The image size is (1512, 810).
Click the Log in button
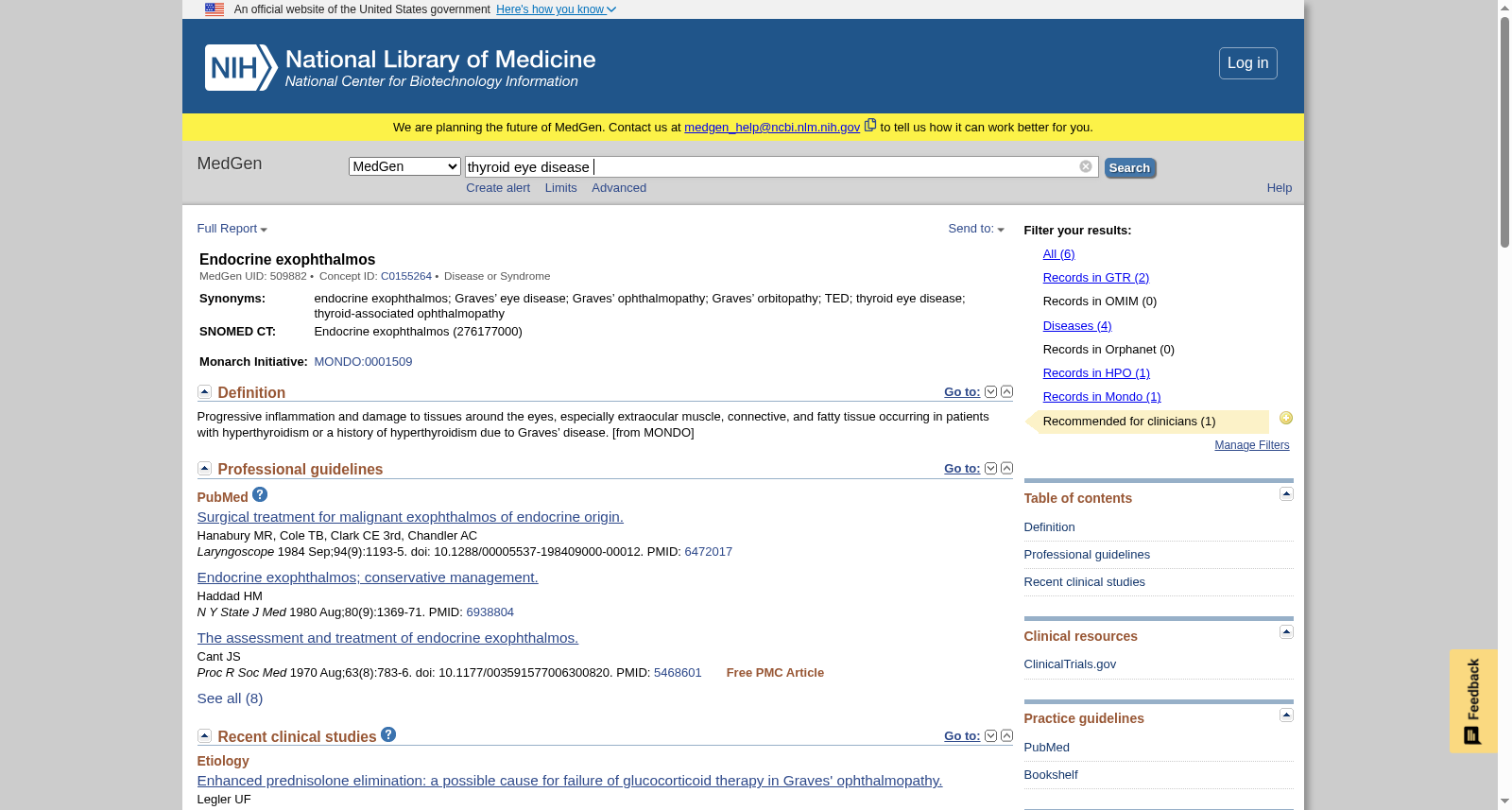1247,63
